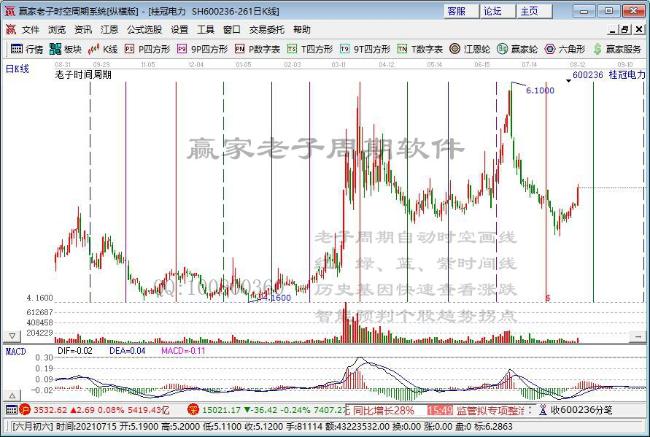
Task: Click the 论坛 forum button
Action: tap(497, 11)
